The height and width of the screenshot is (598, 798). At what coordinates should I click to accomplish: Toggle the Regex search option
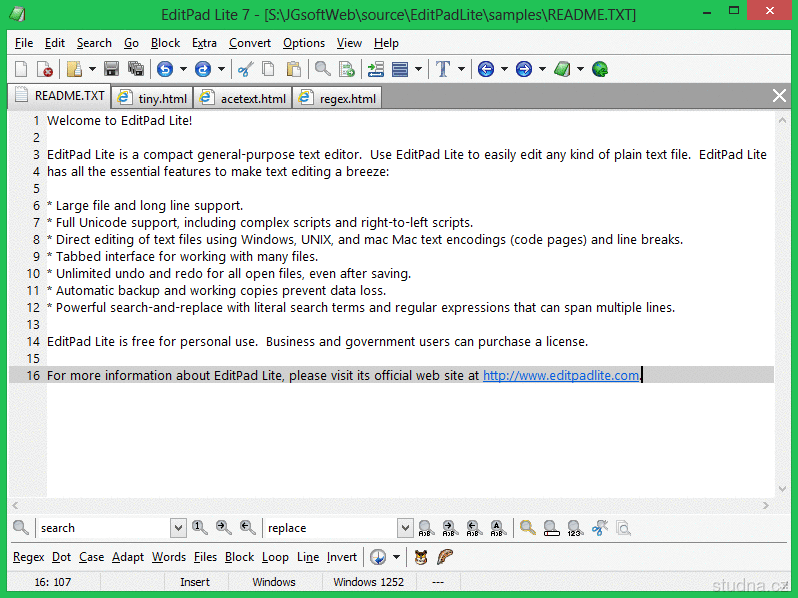pos(28,557)
